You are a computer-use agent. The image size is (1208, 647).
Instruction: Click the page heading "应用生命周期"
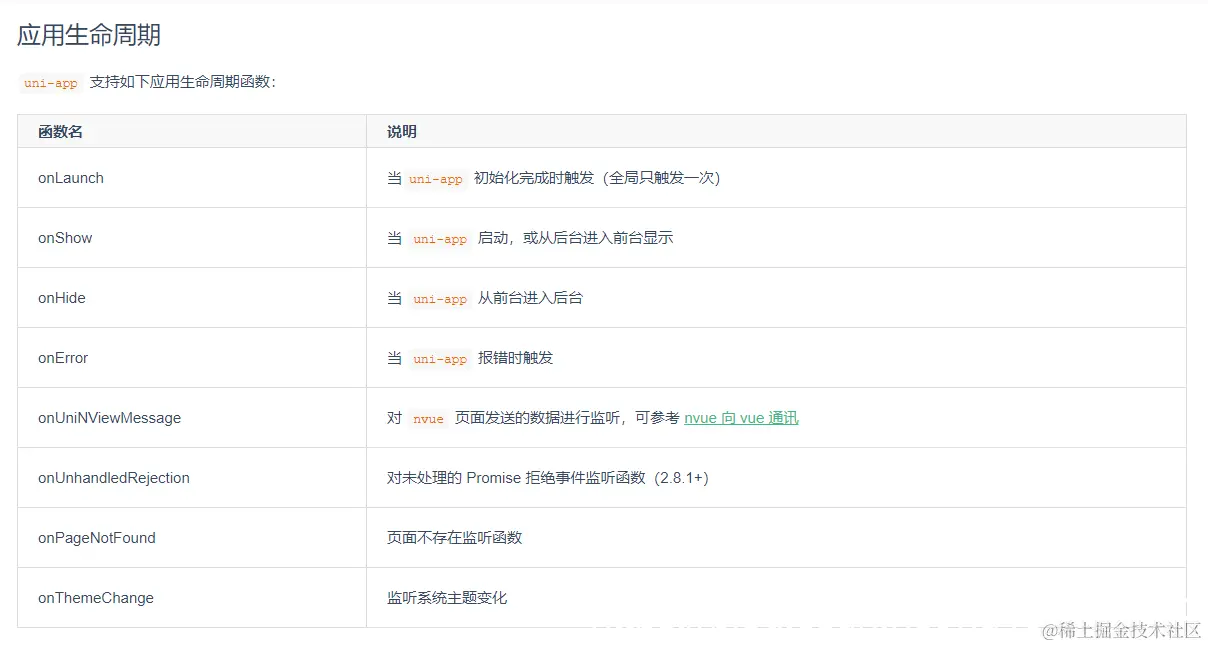[90, 34]
